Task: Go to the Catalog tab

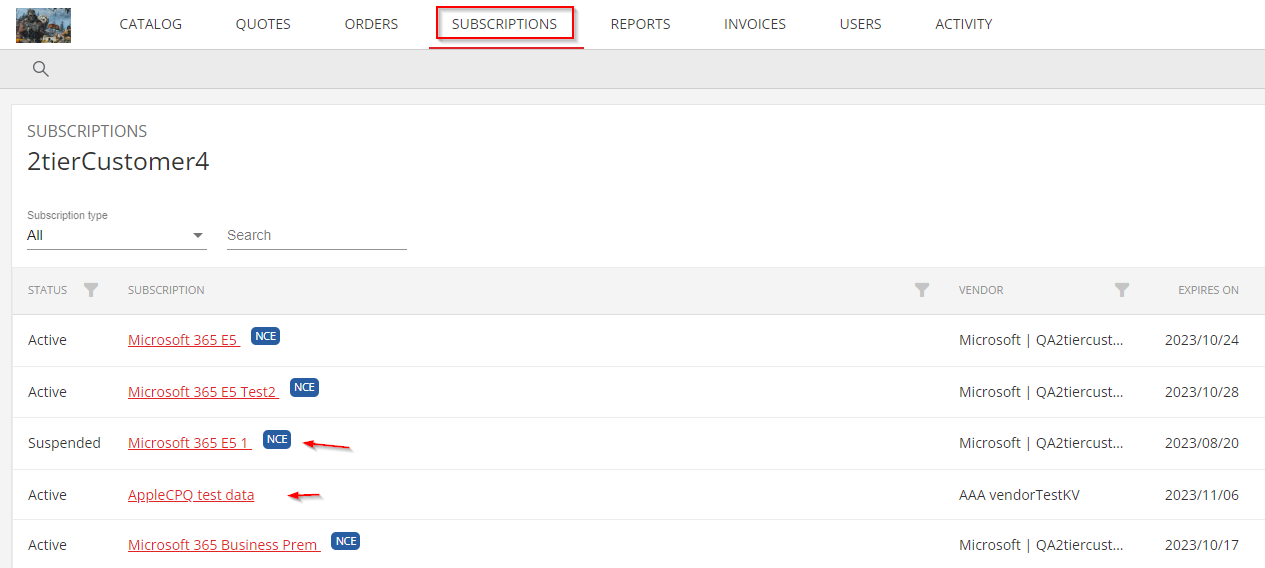Action: coord(151,24)
